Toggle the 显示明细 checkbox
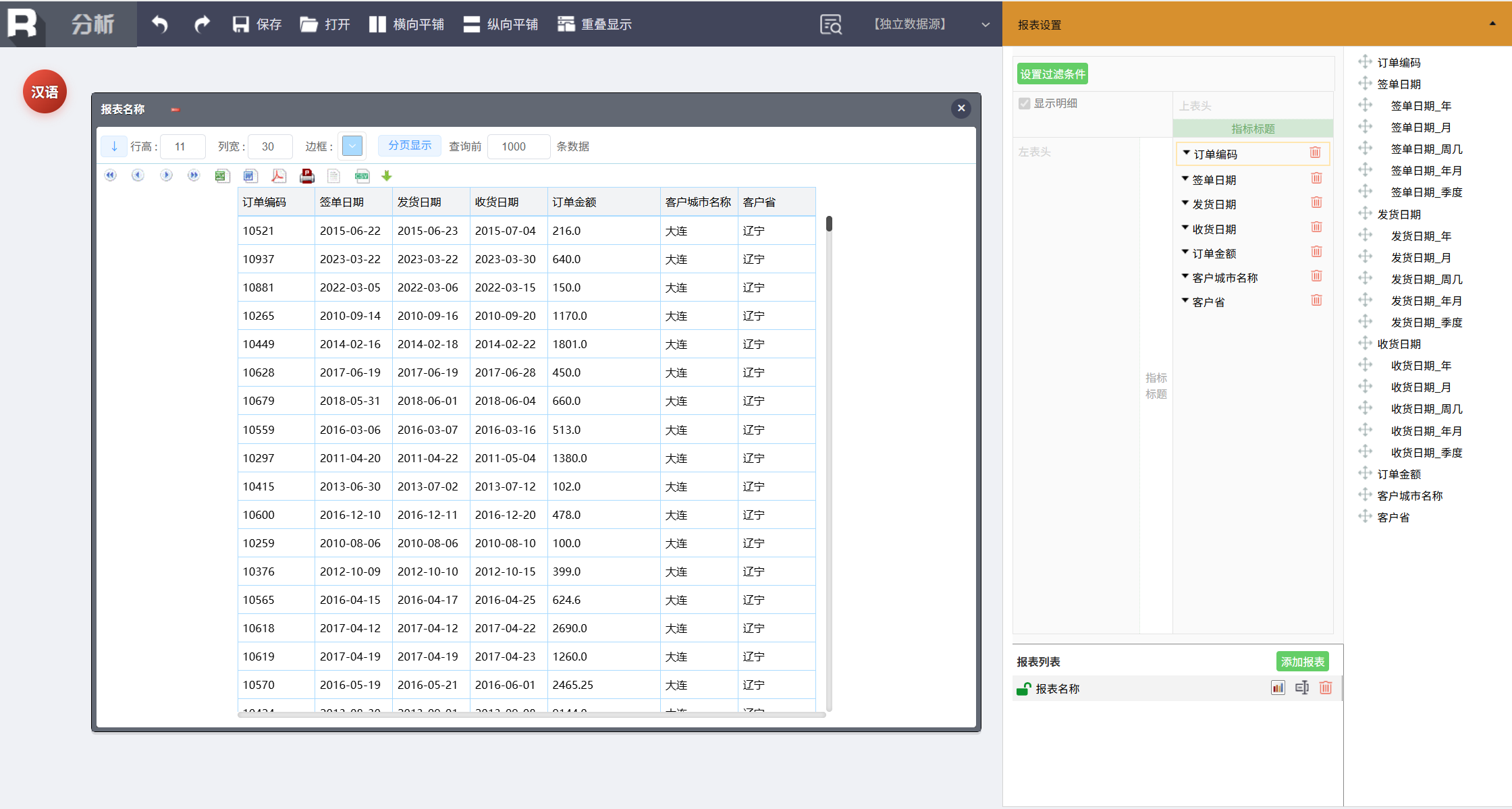 1025,103
